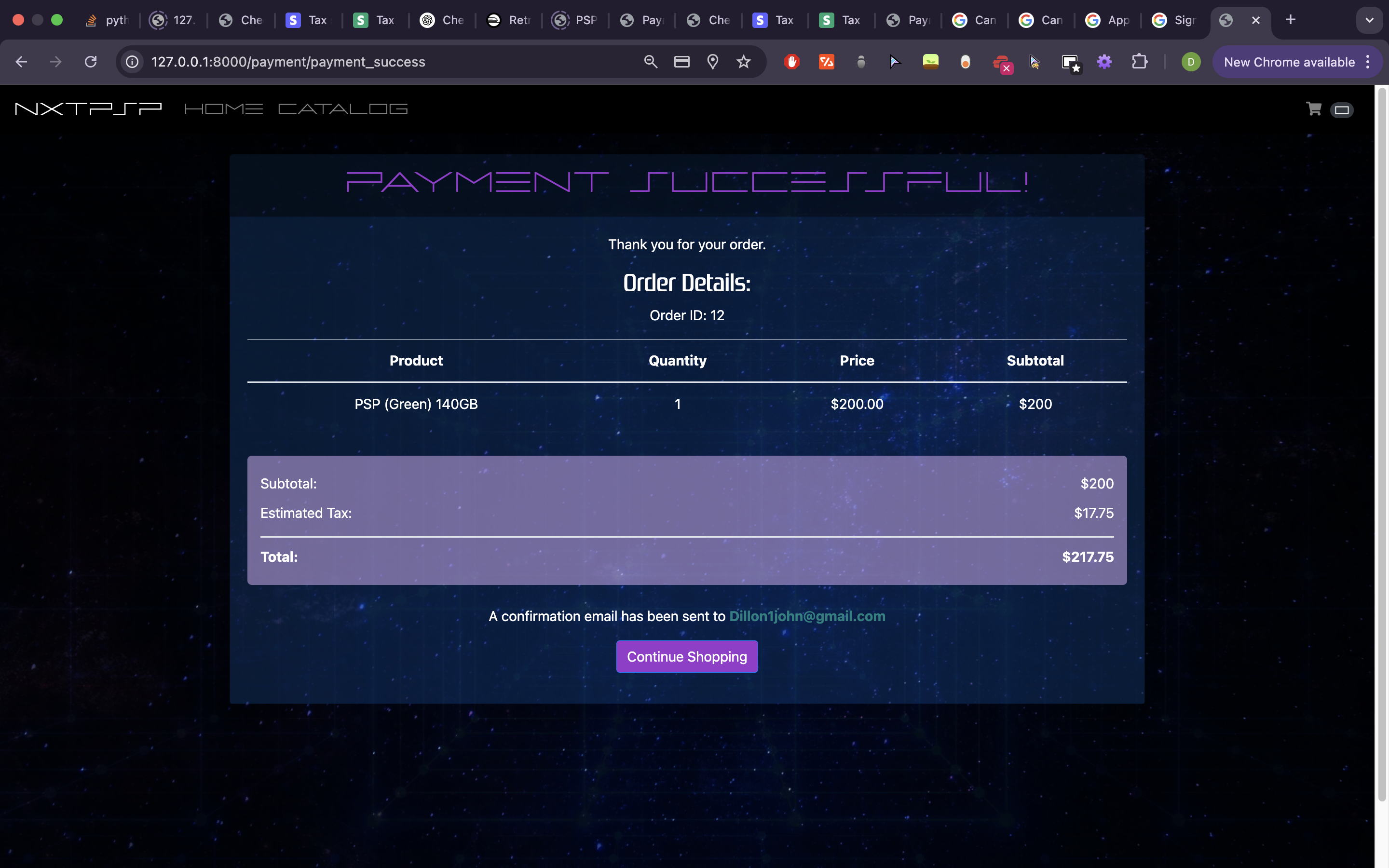The image size is (1389, 868).
Task: Open Chrome three-dot menu
Action: click(1368, 62)
